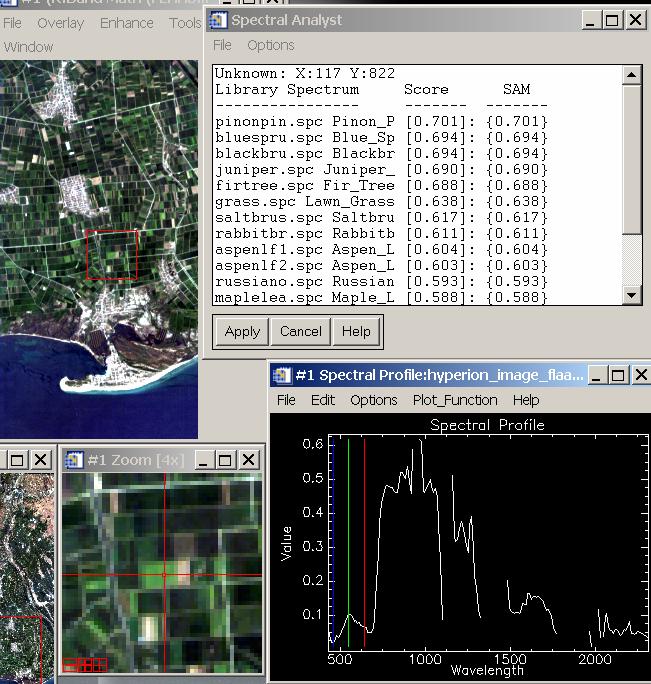Minimize the #1 Zoom window

click(203, 460)
